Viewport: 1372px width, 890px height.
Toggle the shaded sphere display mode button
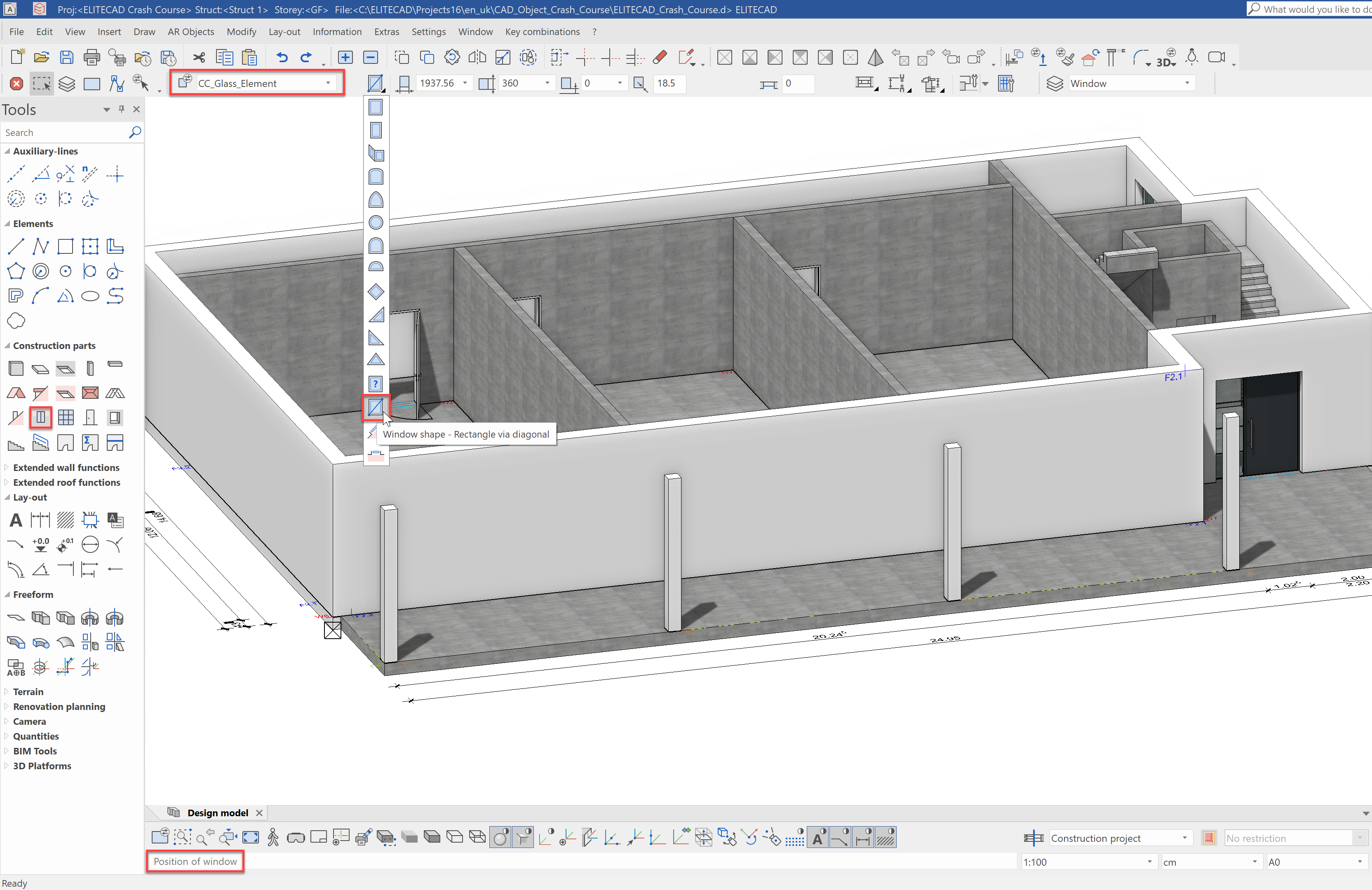[500, 838]
